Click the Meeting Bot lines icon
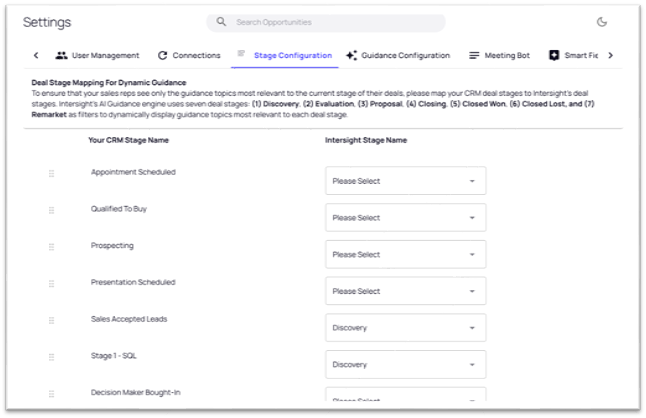Image resolution: width=646 pixels, height=418 pixels. coord(474,55)
